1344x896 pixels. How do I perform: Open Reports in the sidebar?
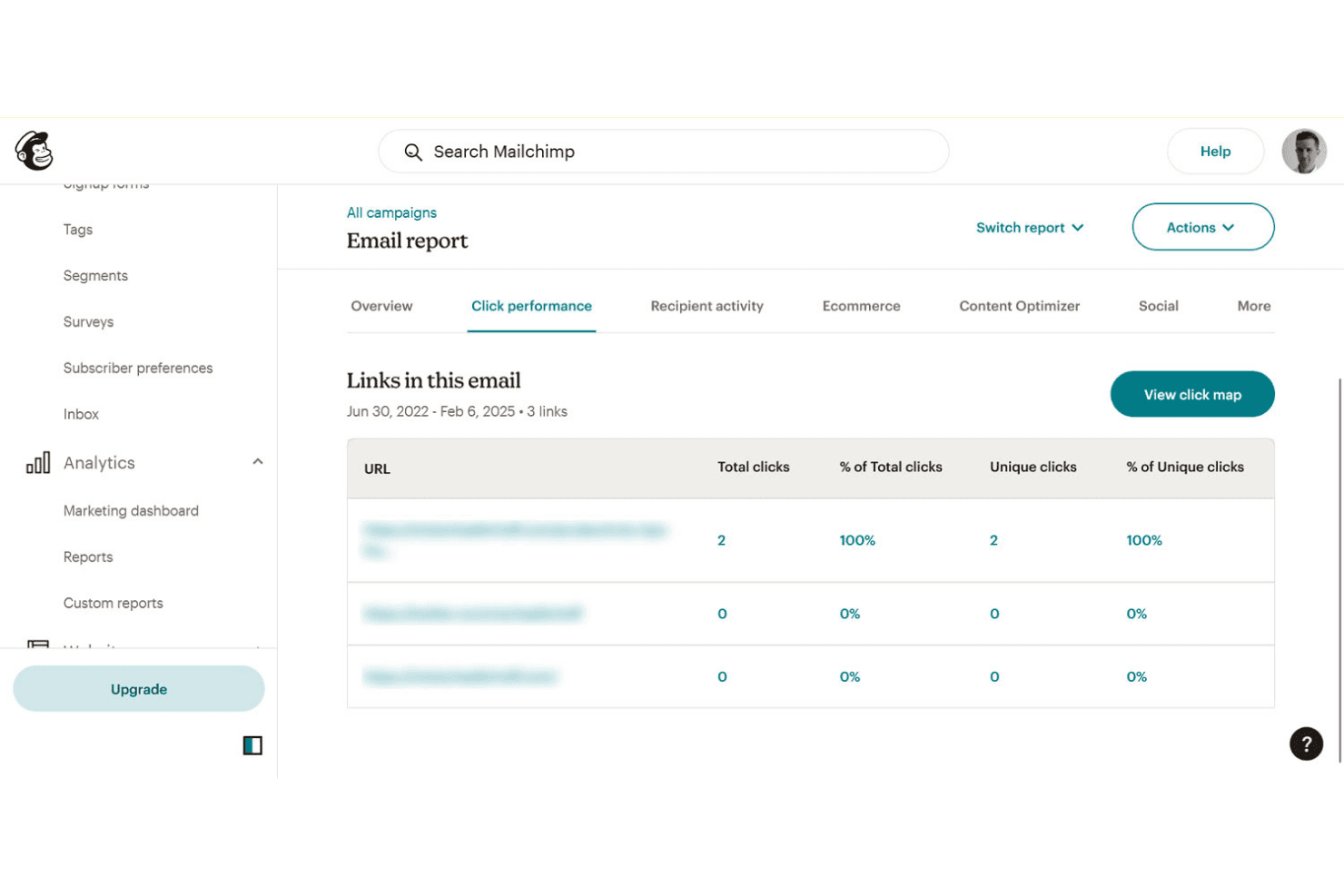click(88, 557)
